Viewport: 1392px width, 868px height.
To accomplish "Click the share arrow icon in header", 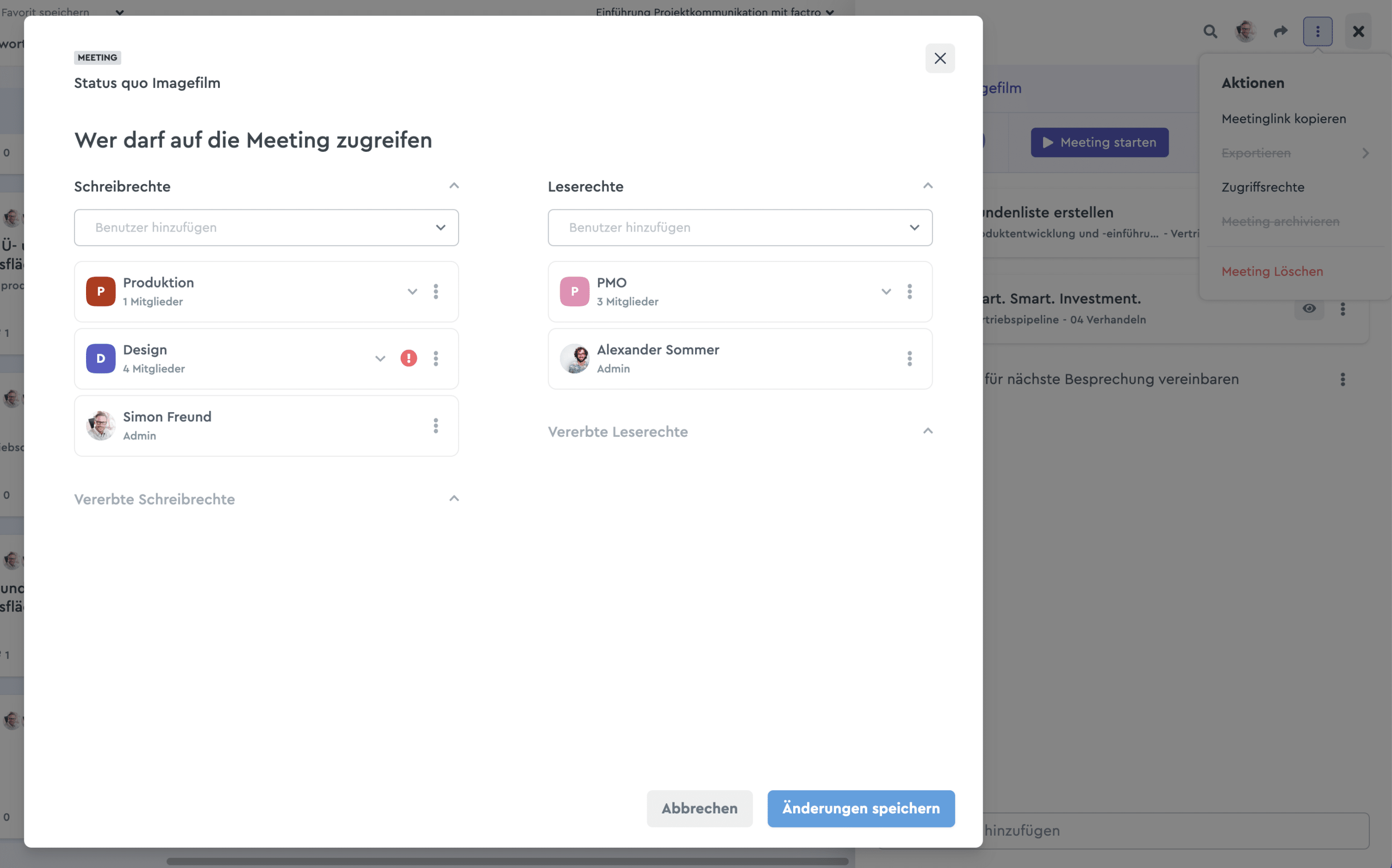I will [x=1281, y=31].
